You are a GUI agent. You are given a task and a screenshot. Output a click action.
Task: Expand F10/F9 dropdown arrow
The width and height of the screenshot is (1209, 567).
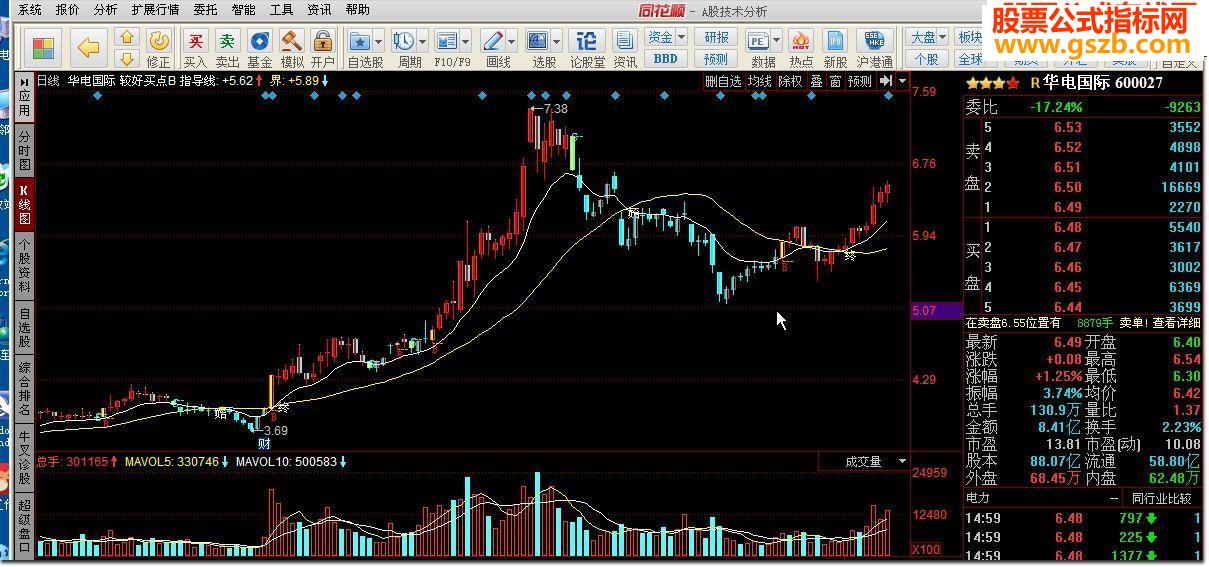point(466,42)
